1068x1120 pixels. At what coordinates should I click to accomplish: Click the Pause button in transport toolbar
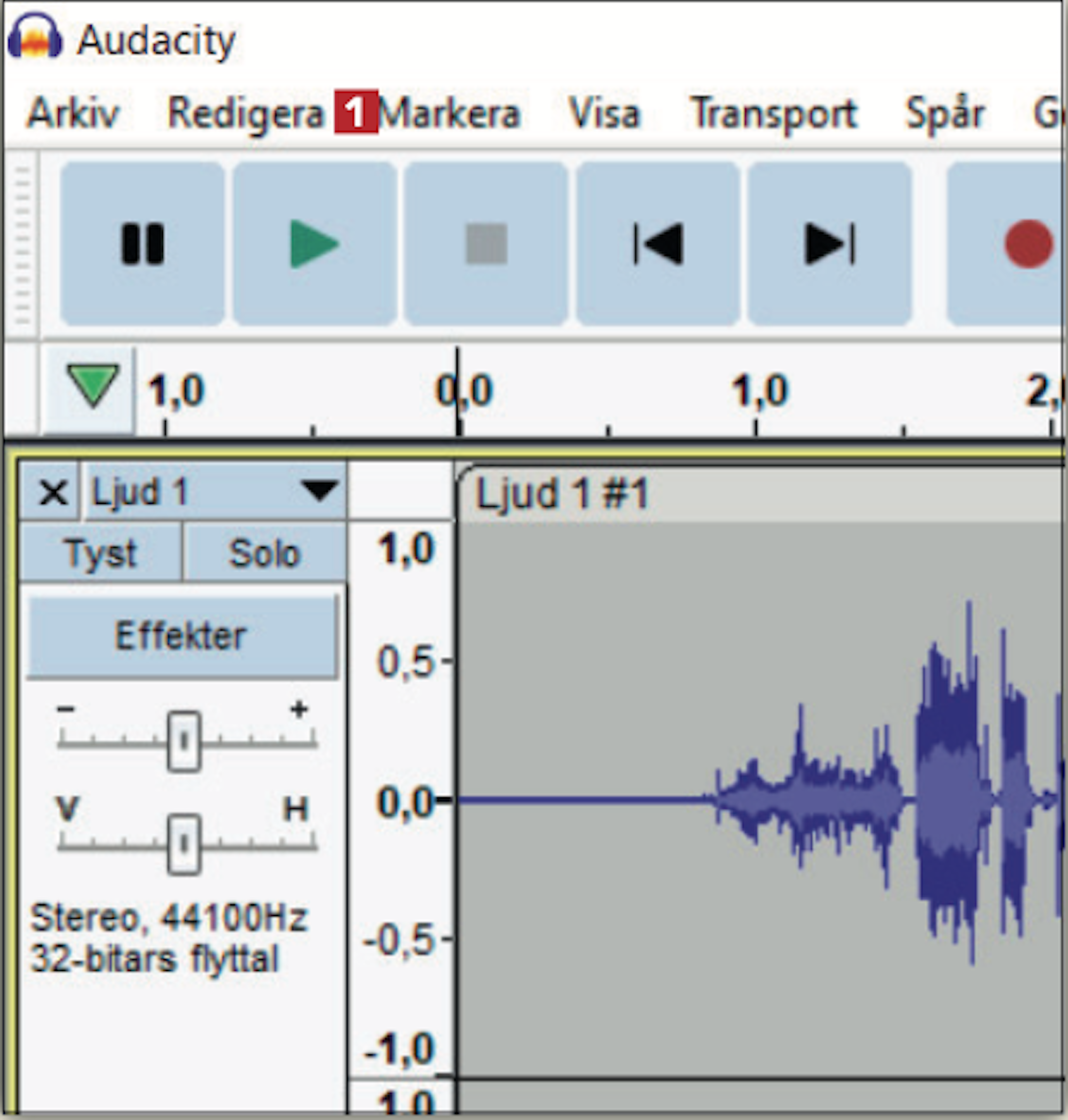click(143, 243)
